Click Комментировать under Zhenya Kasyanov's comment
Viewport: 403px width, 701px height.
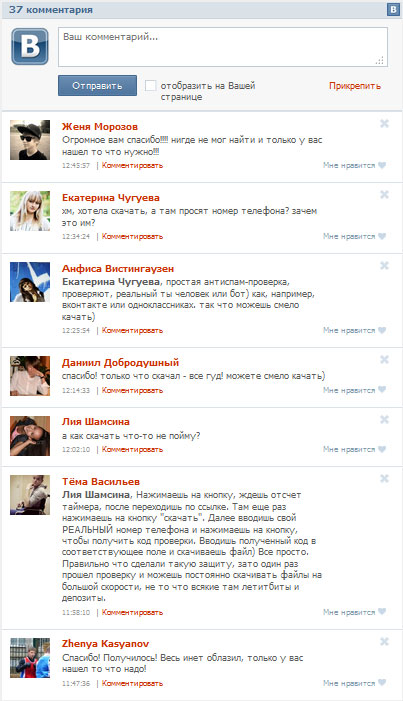pos(132,683)
